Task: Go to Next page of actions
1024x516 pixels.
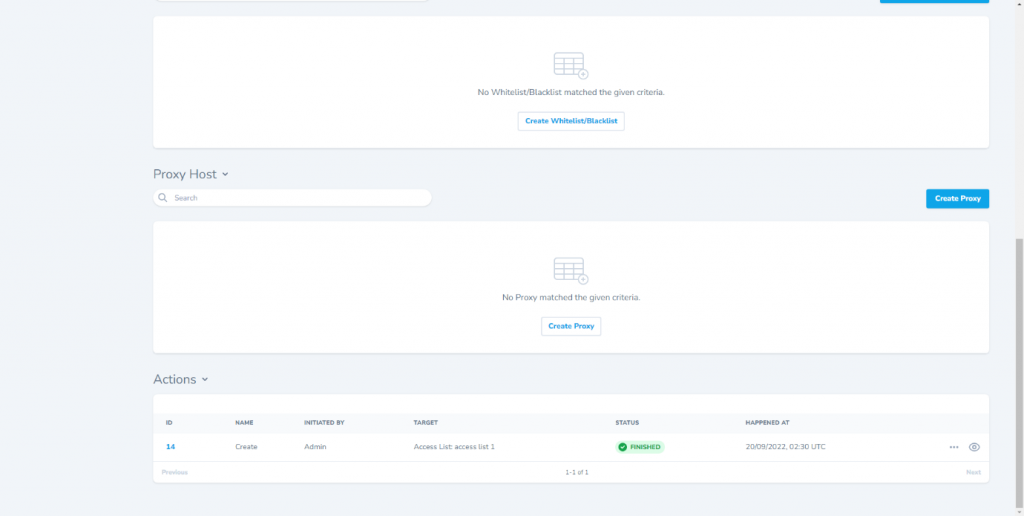Action: [973, 472]
